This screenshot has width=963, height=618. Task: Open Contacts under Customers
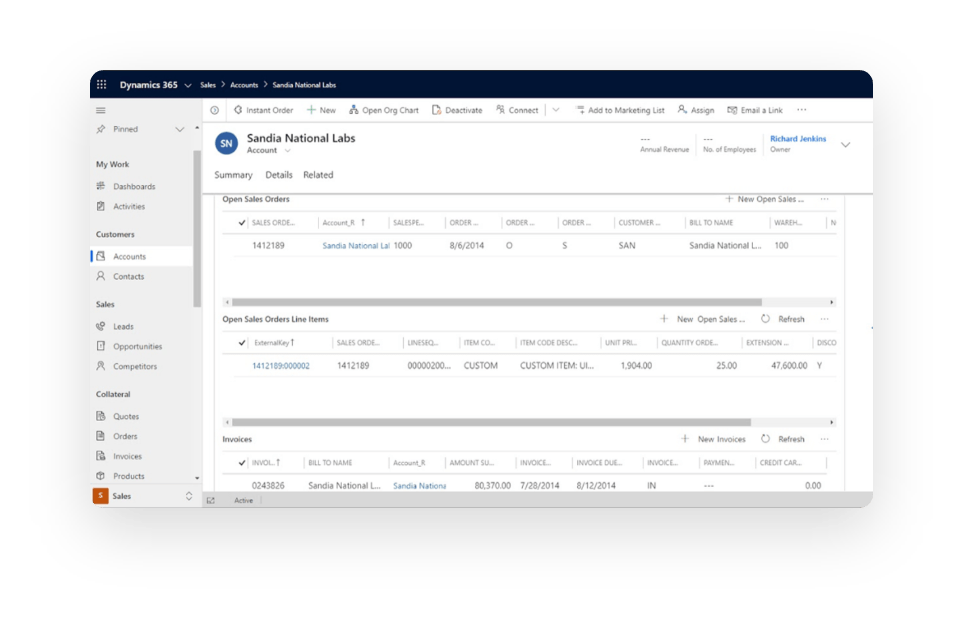(x=128, y=276)
